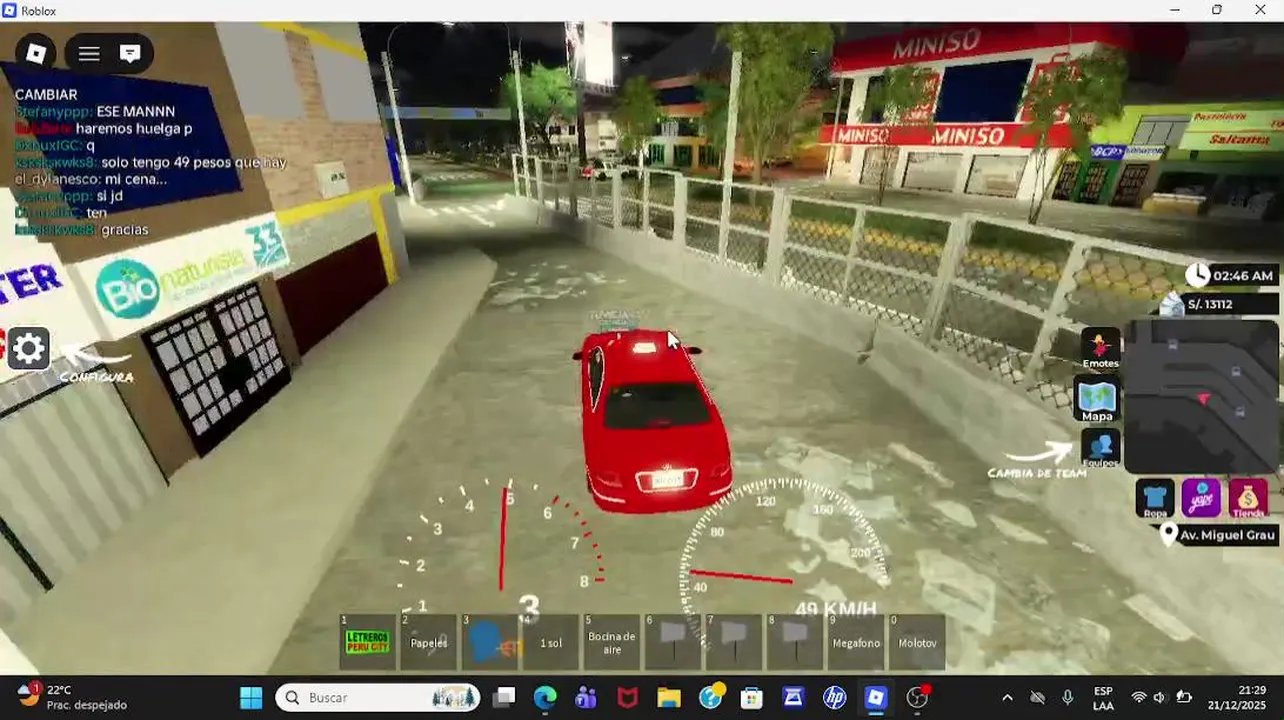Open the volume speaker tray icon
Image resolution: width=1284 pixels, height=720 pixels.
pyautogui.click(x=1160, y=697)
